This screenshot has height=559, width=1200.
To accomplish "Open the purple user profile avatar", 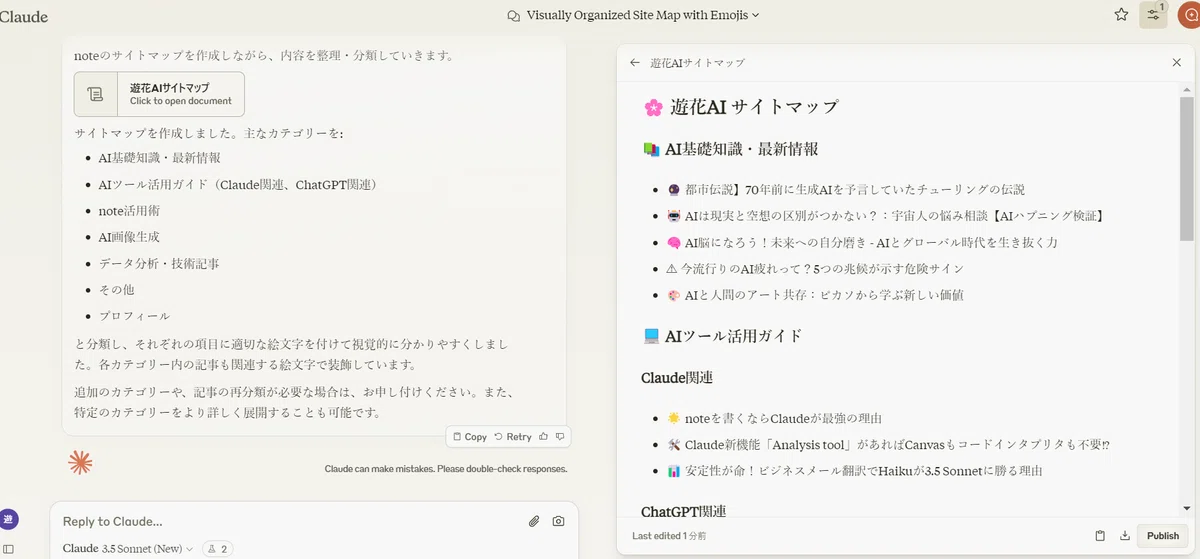I will (x=8, y=519).
